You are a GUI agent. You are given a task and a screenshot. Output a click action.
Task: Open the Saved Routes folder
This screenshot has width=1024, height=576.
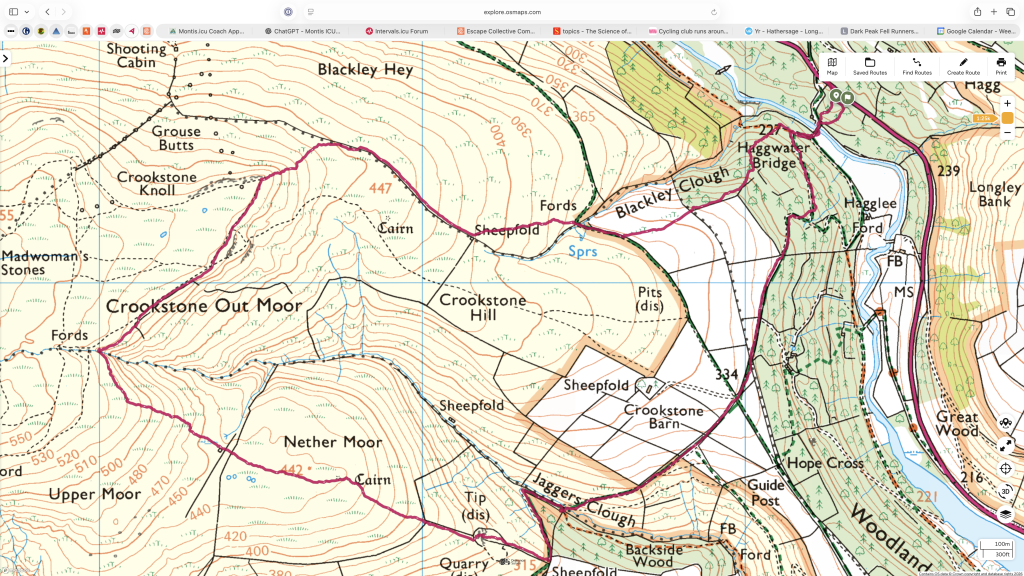[x=869, y=66]
